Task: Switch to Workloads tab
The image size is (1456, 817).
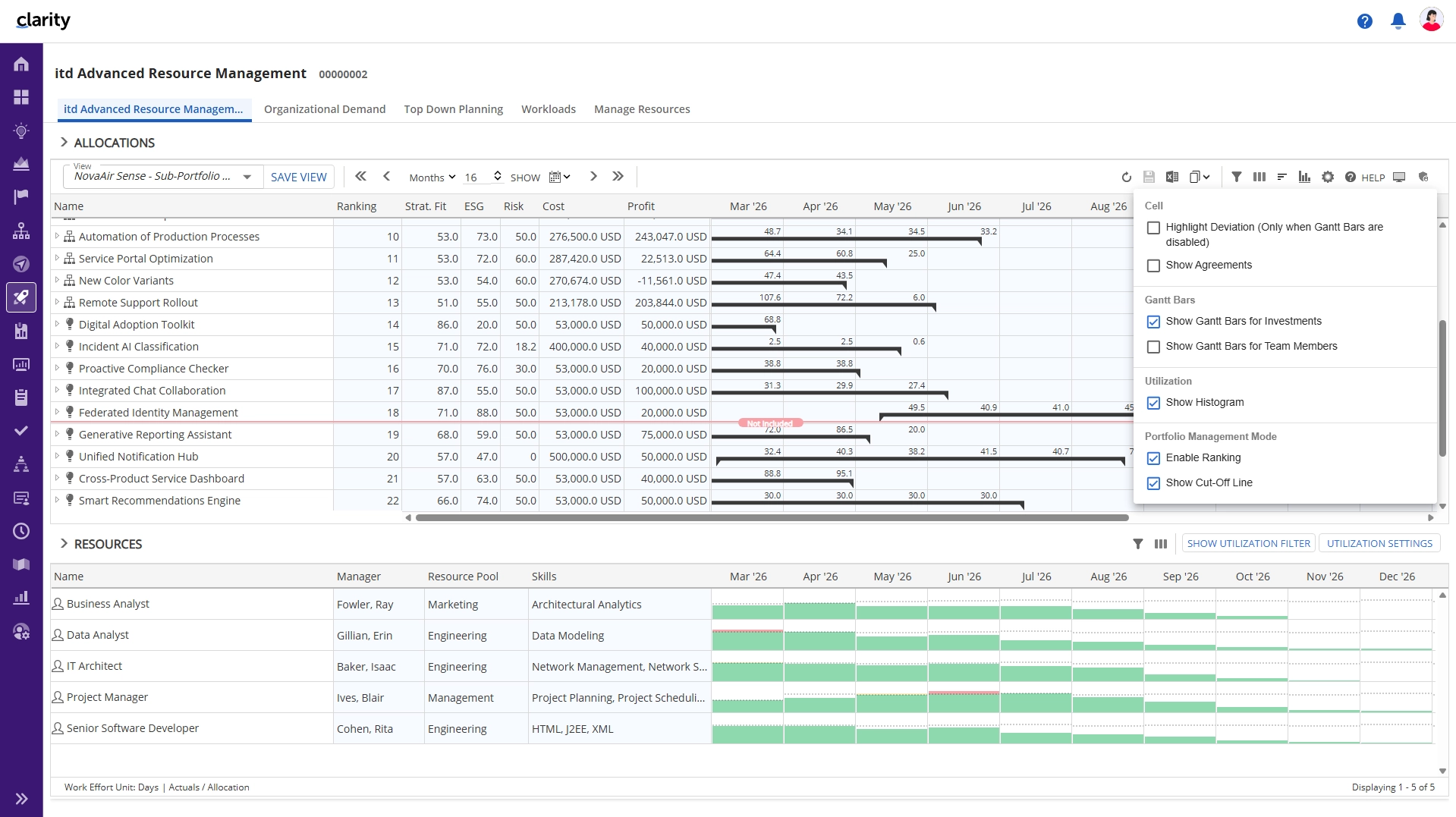Action: click(549, 109)
